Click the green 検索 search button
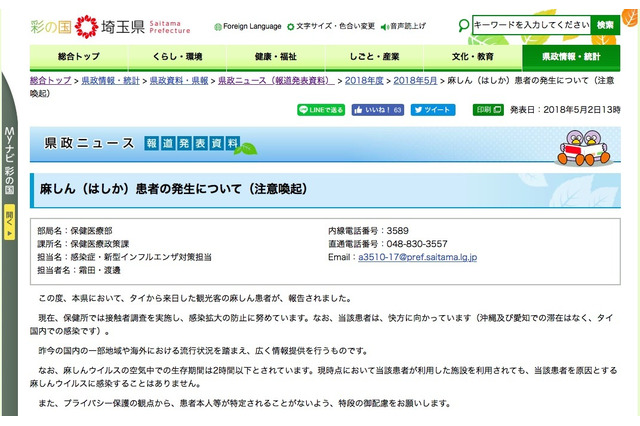Image resolution: width=640 pixels, height=426 pixels. [x=605, y=25]
